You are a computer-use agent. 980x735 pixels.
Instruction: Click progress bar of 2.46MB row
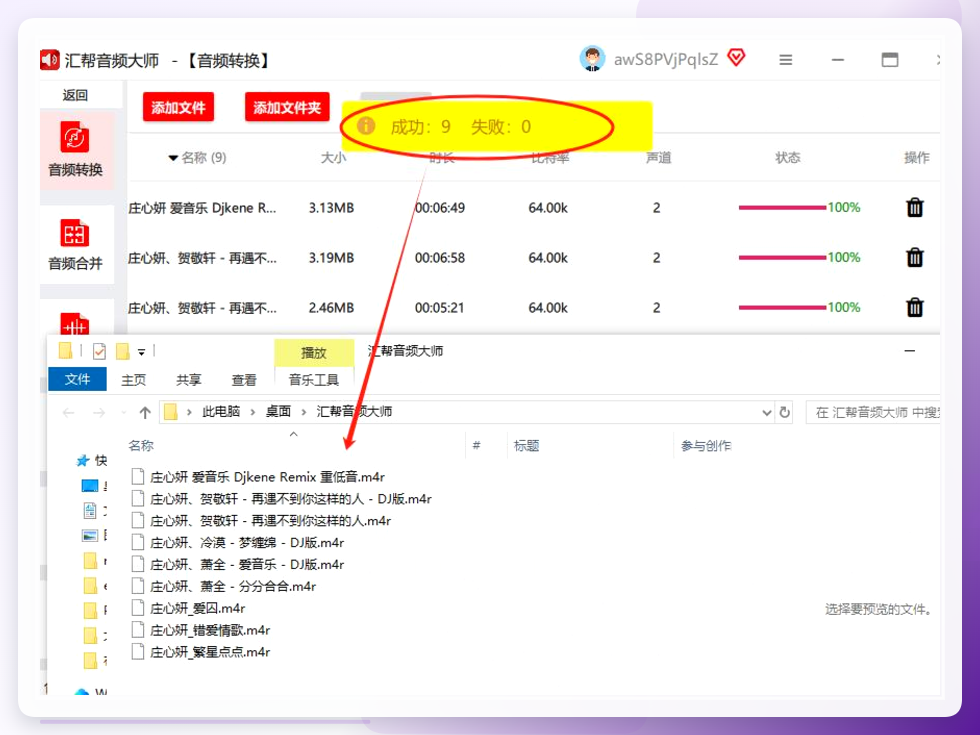(x=782, y=308)
